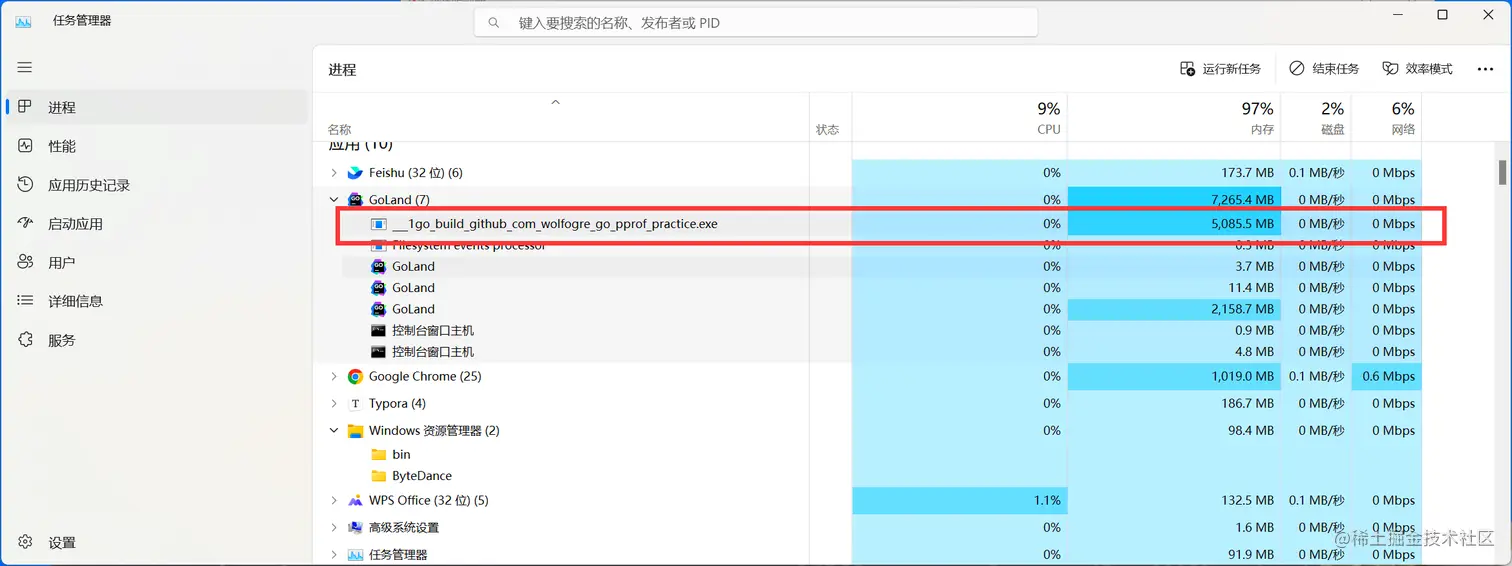Click the Task Manager app icon in title bar
This screenshot has height=566, width=1512.
point(23,21)
